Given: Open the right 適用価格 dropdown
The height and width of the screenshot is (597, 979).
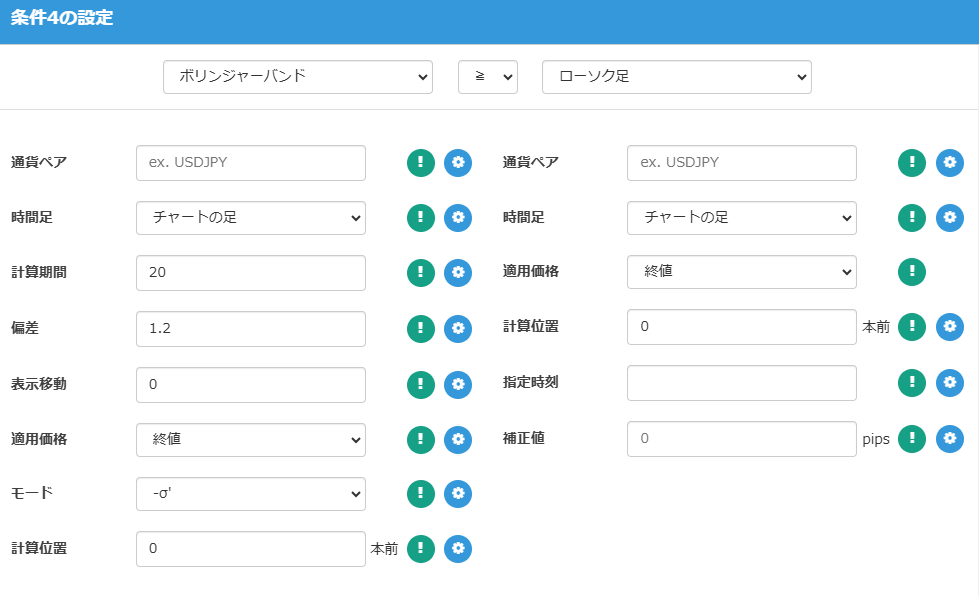Looking at the screenshot, I should (x=741, y=272).
